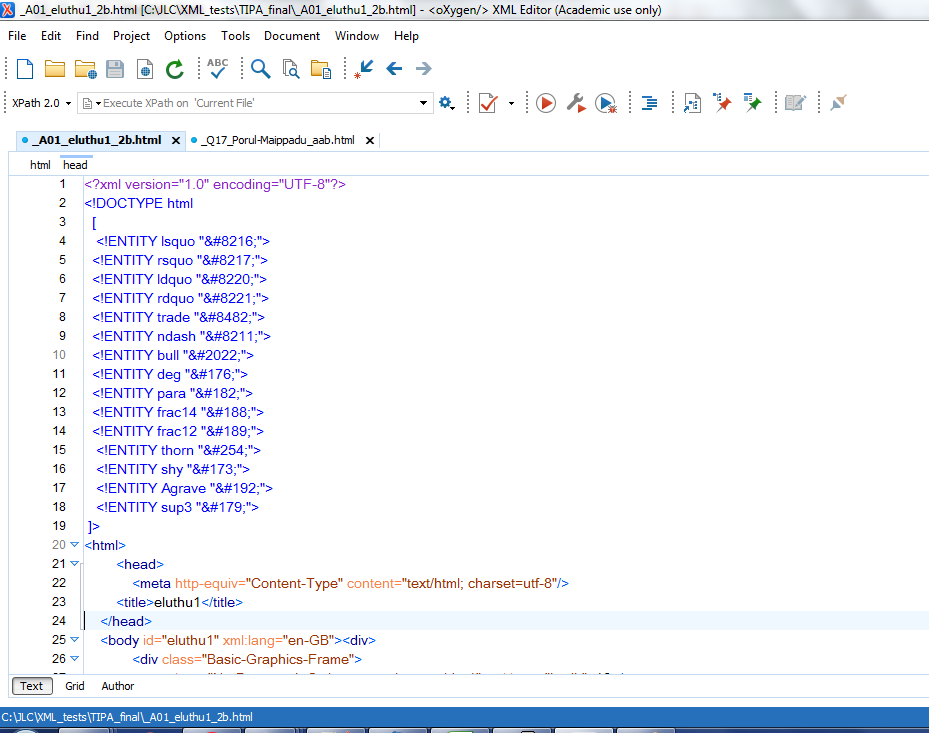Switch to Grid editing mode
This screenshot has height=733, width=929.
pyautogui.click(x=75, y=686)
